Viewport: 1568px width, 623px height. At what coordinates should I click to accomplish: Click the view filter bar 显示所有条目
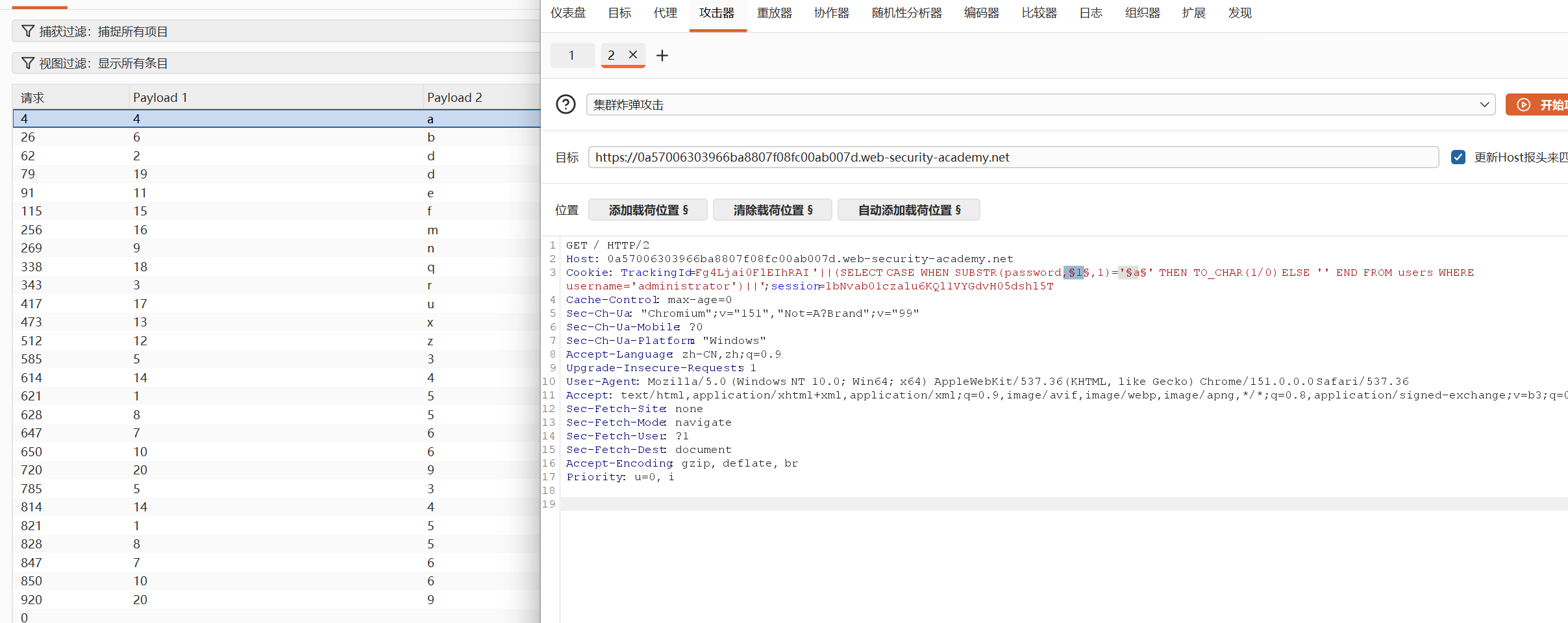tap(277, 63)
